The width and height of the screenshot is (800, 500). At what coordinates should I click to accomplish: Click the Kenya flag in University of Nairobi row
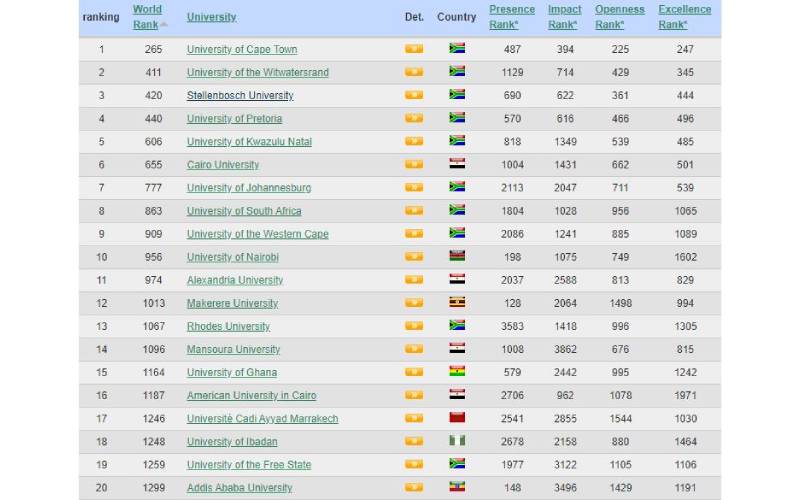click(457, 256)
